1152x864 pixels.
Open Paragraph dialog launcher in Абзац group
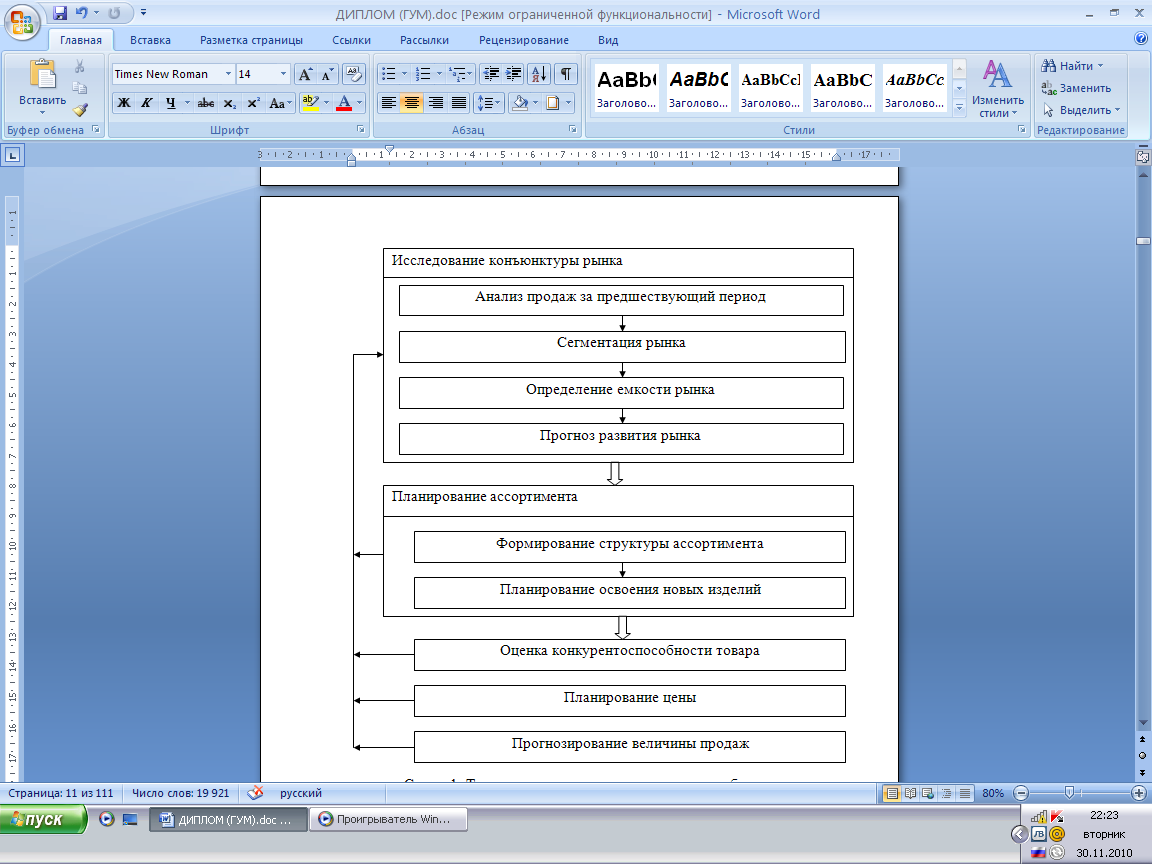point(572,129)
